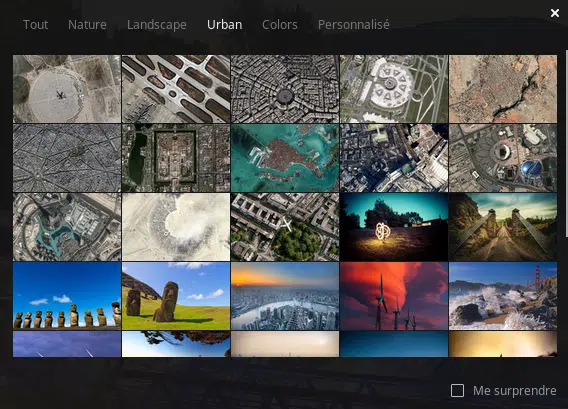The image size is (568, 409).
Task: Select the row of Moai statues wallpaper
Action: click(67, 296)
